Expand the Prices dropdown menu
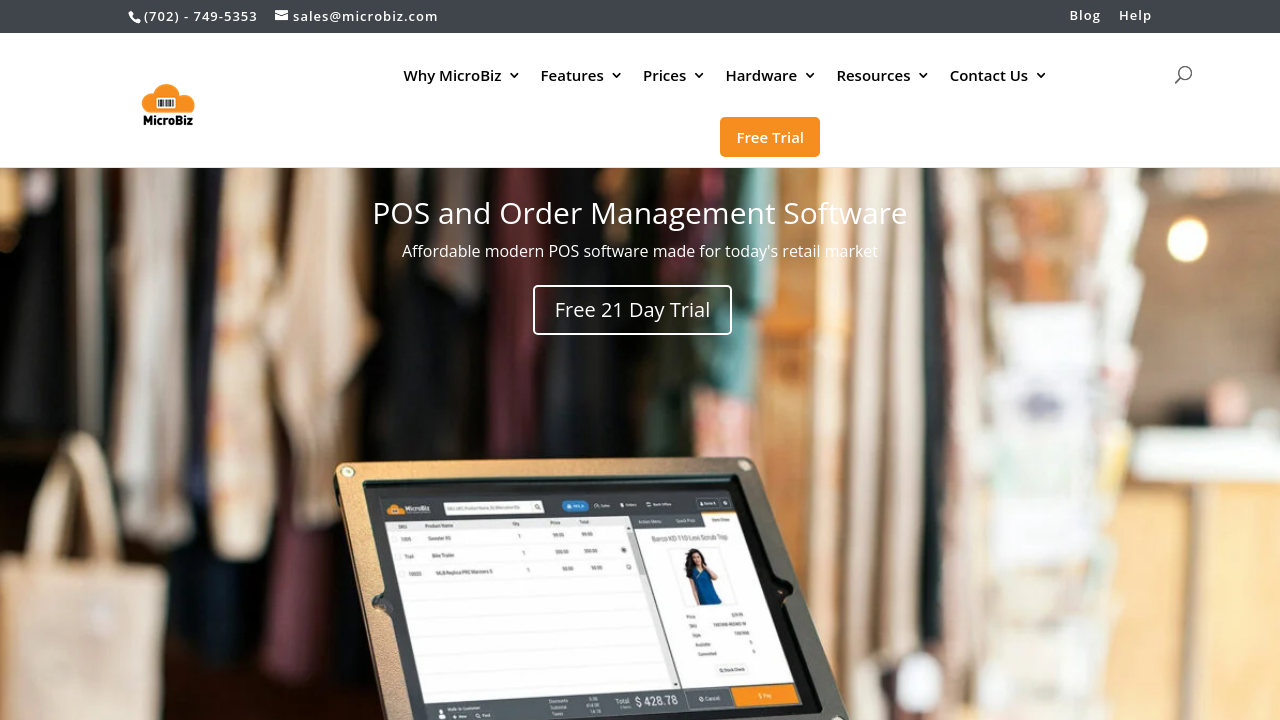This screenshot has height=720, width=1280. click(673, 75)
